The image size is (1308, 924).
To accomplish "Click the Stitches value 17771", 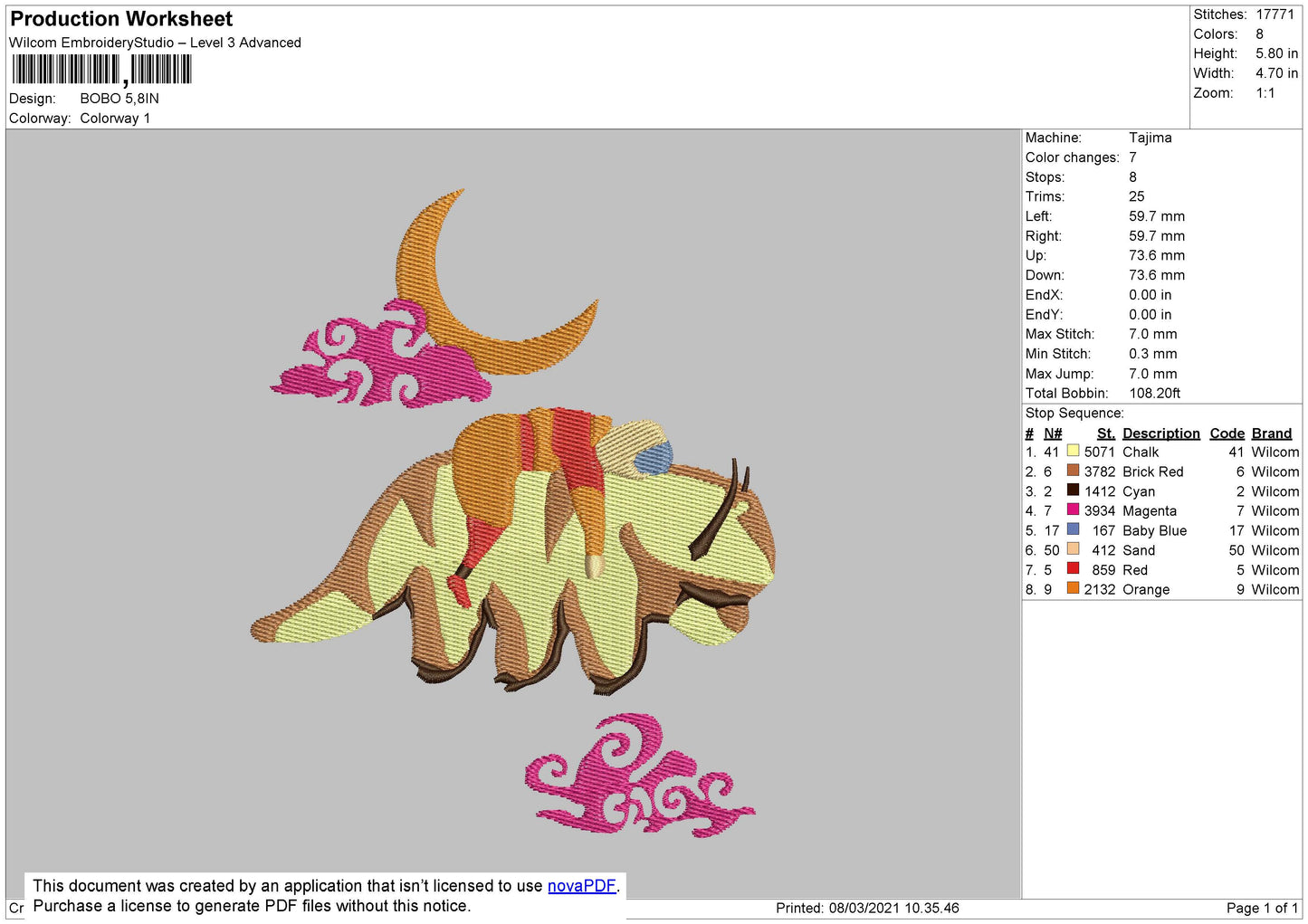I will coord(1275,14).
